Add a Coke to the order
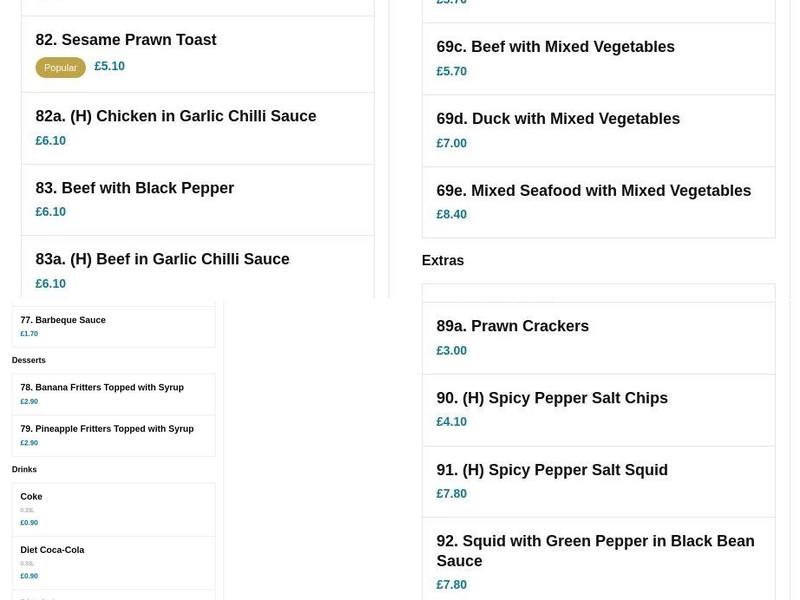 click(x=31, y=496)
